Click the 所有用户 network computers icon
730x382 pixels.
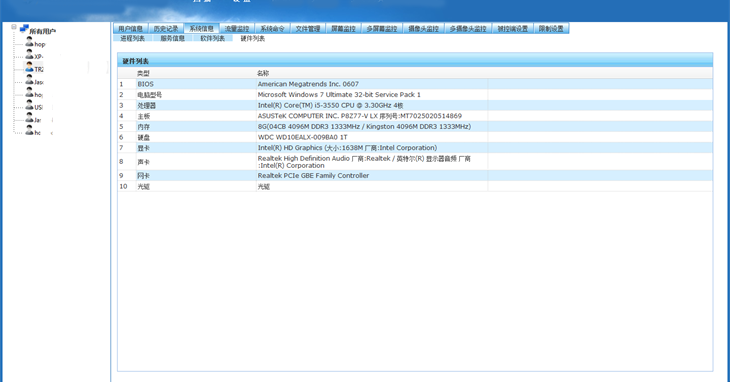[24, 28]
